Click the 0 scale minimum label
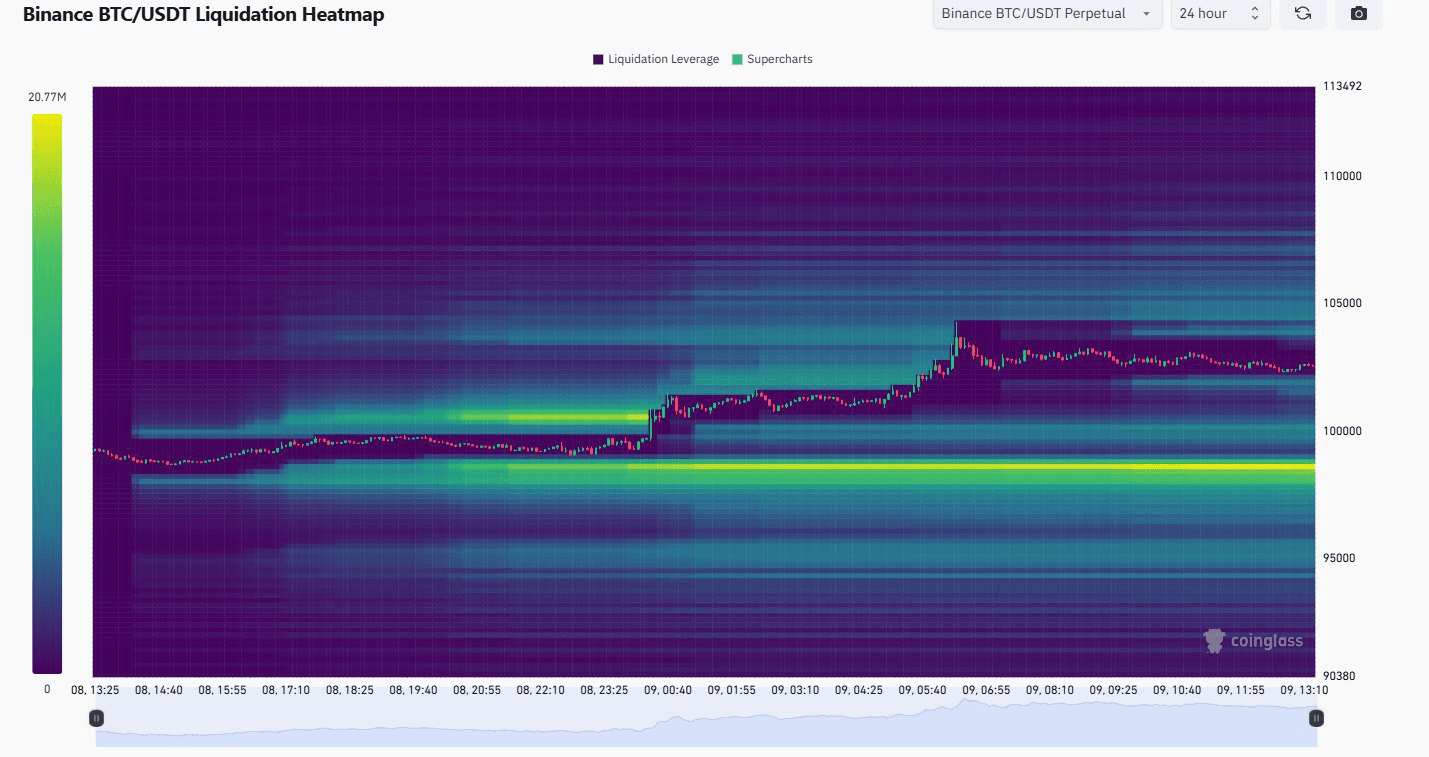 (46, 690)
